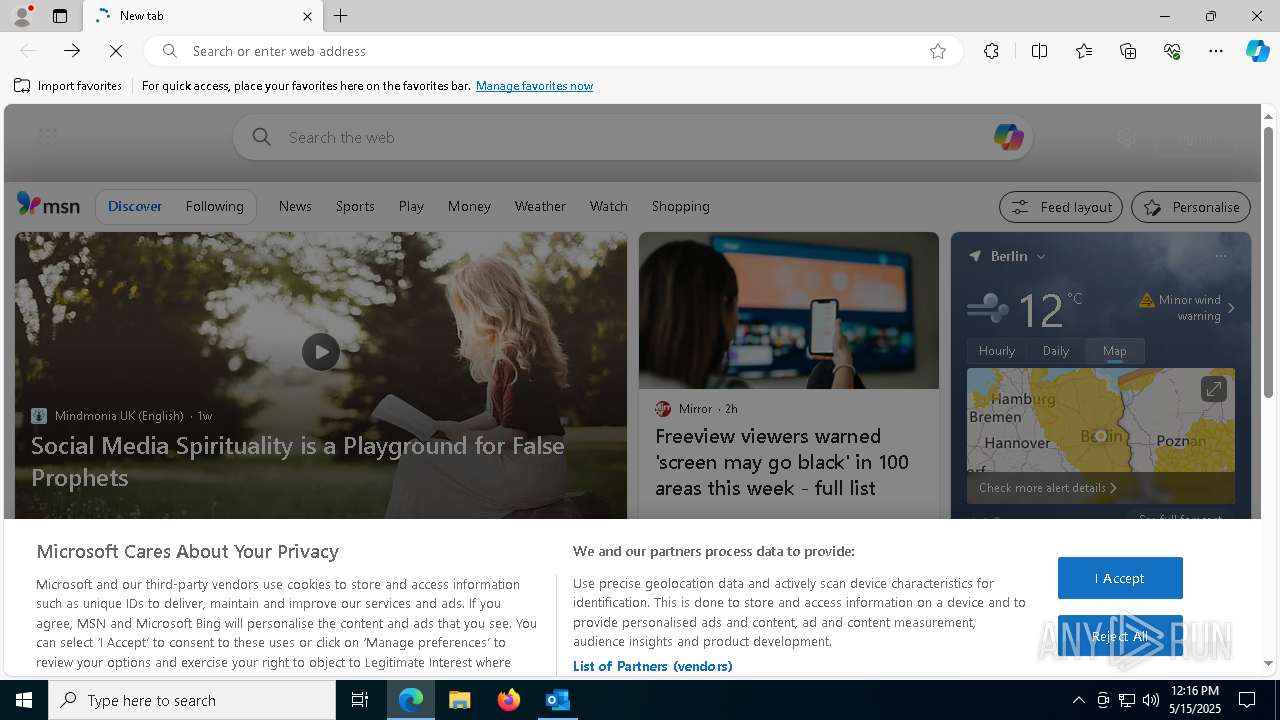The width and height of the screenshot is (1280, 720).
Task: Open the tab actions menu icon
Action: pyautogui.click(x=60, y=16)
